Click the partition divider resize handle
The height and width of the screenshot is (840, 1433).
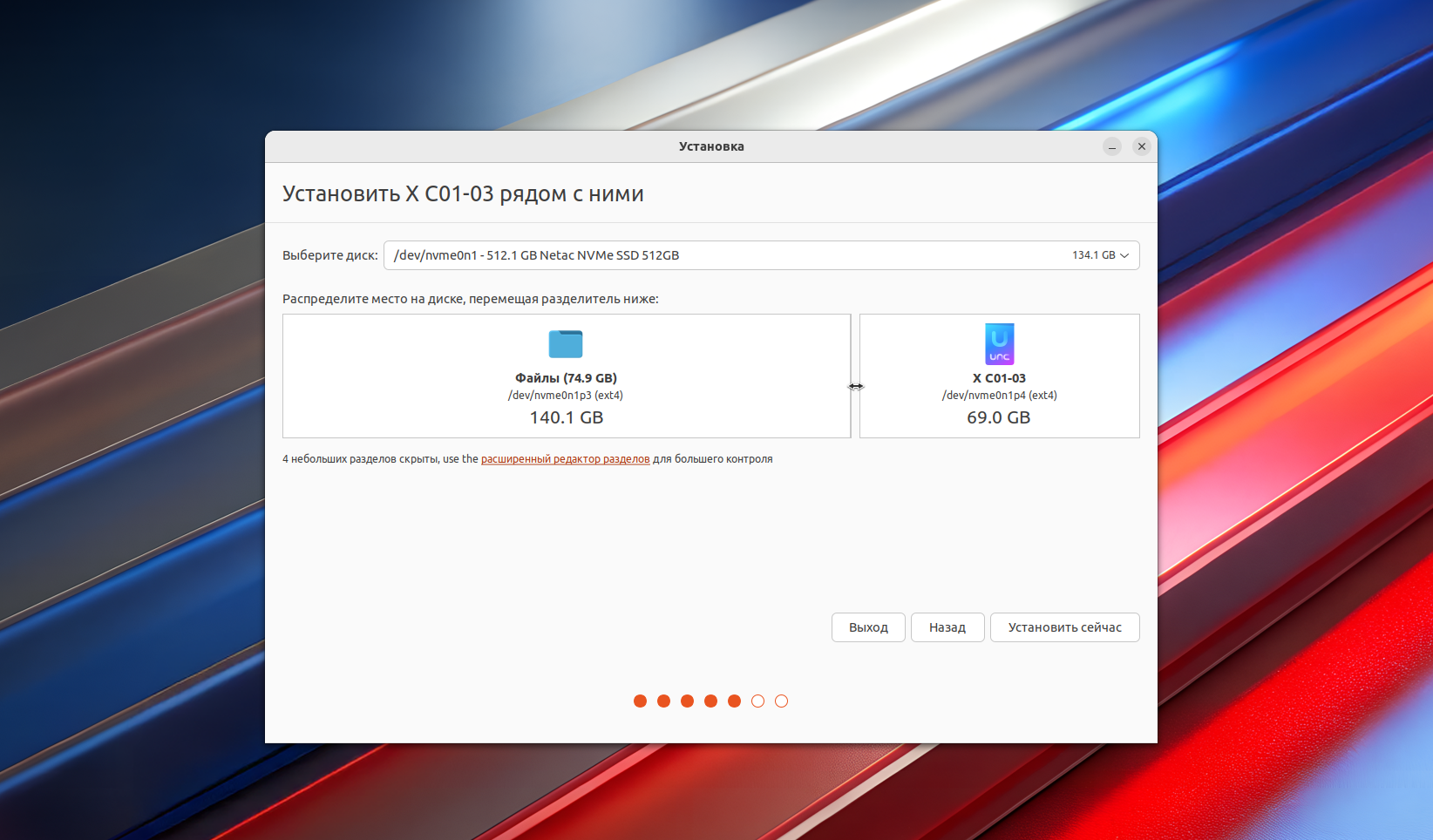tap(855, 386)
